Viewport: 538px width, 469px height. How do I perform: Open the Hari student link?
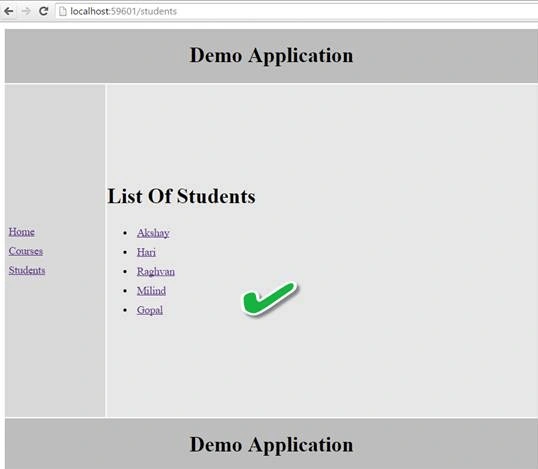[146, 252]
